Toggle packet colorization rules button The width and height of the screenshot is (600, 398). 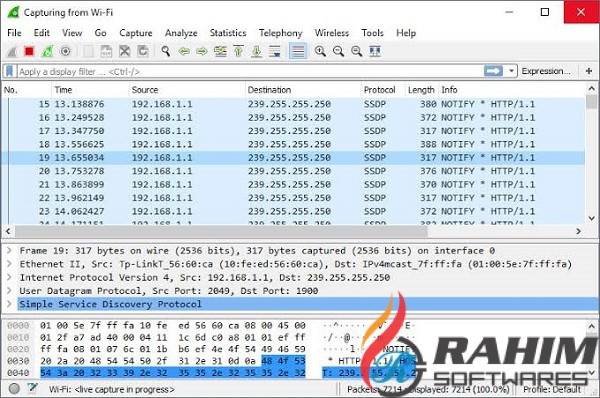click(298, 51)
